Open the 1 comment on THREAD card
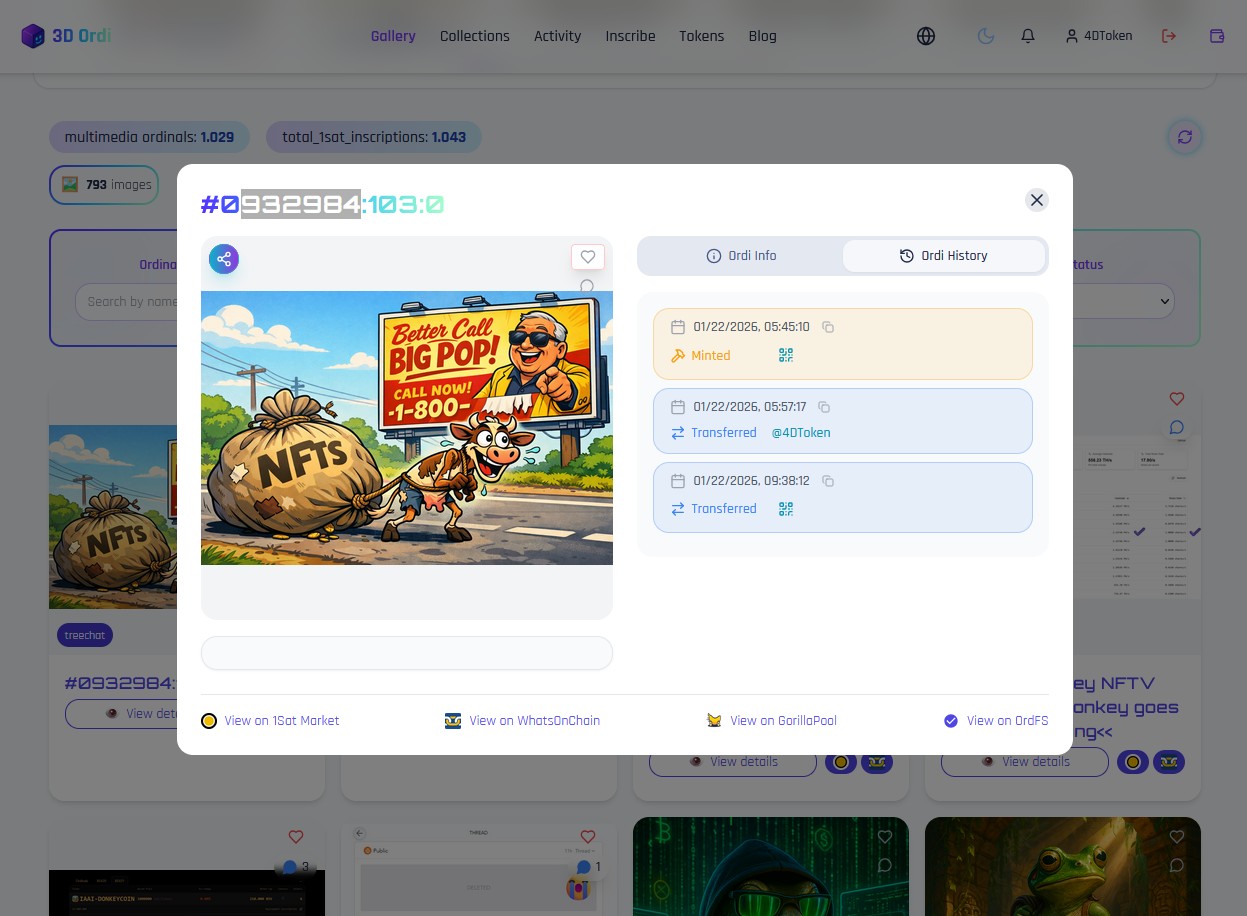This screenshot has height=916, width=1247. (589, 867)
